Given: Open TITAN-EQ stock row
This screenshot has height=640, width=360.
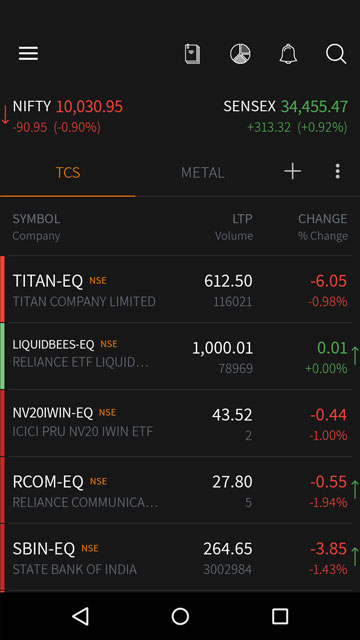Looking at the screenshot, I should 178,289.
